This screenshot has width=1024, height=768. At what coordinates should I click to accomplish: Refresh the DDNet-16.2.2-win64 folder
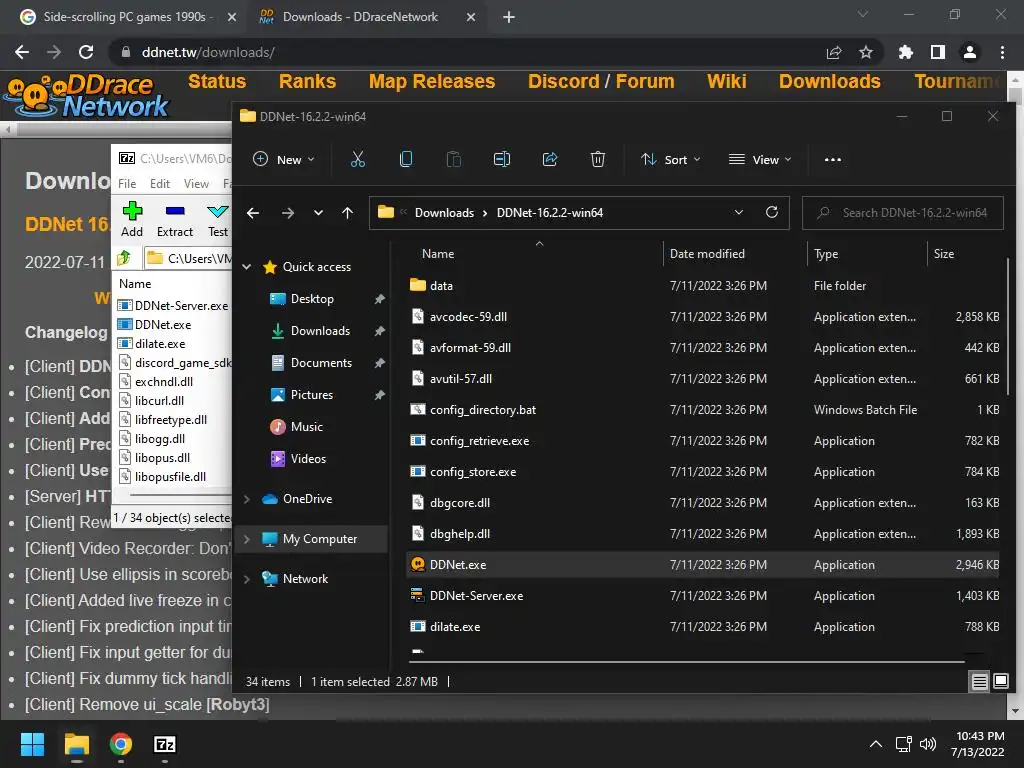click(771, 212)
